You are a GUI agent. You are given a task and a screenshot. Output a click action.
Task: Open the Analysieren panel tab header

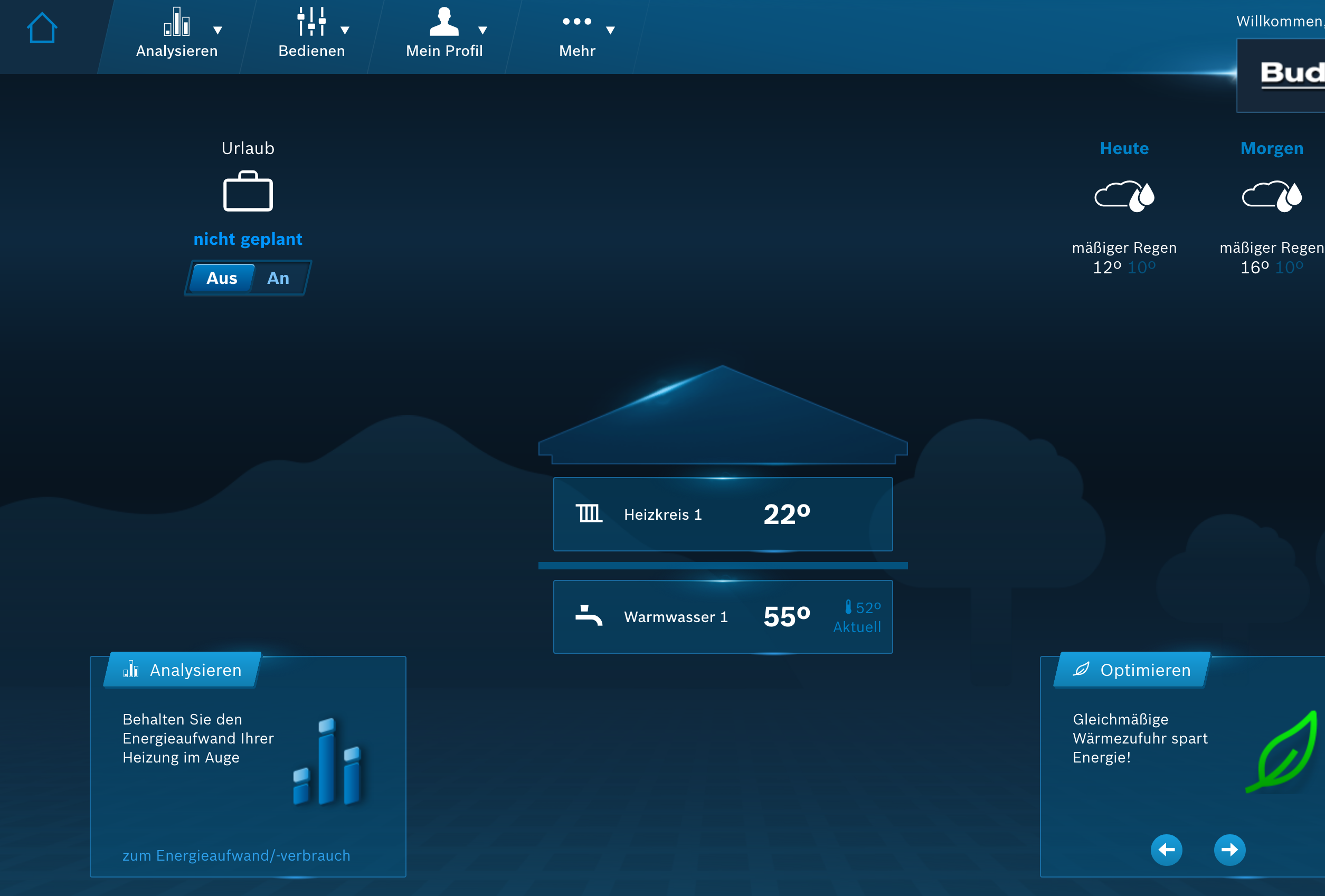point(183,670)
